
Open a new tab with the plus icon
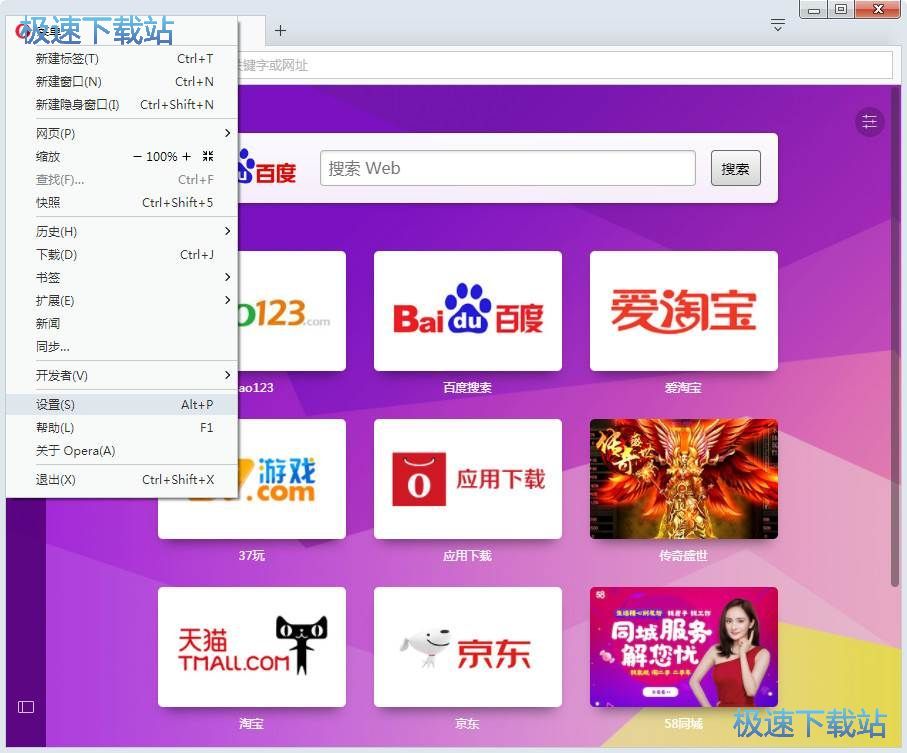coord(281,31)
